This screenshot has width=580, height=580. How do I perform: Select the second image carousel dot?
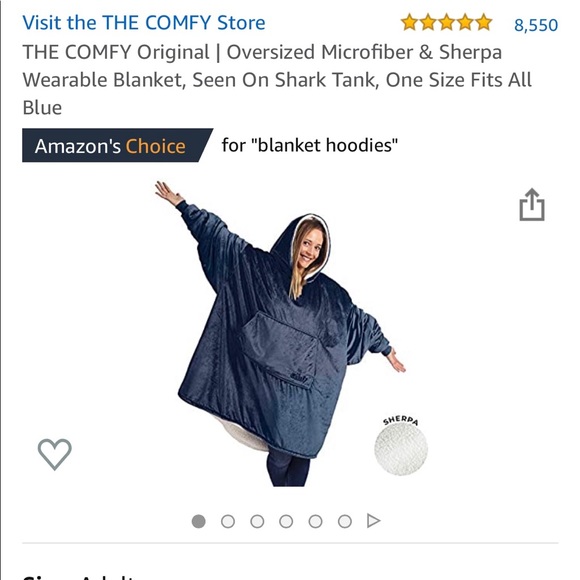coord(228,522)
